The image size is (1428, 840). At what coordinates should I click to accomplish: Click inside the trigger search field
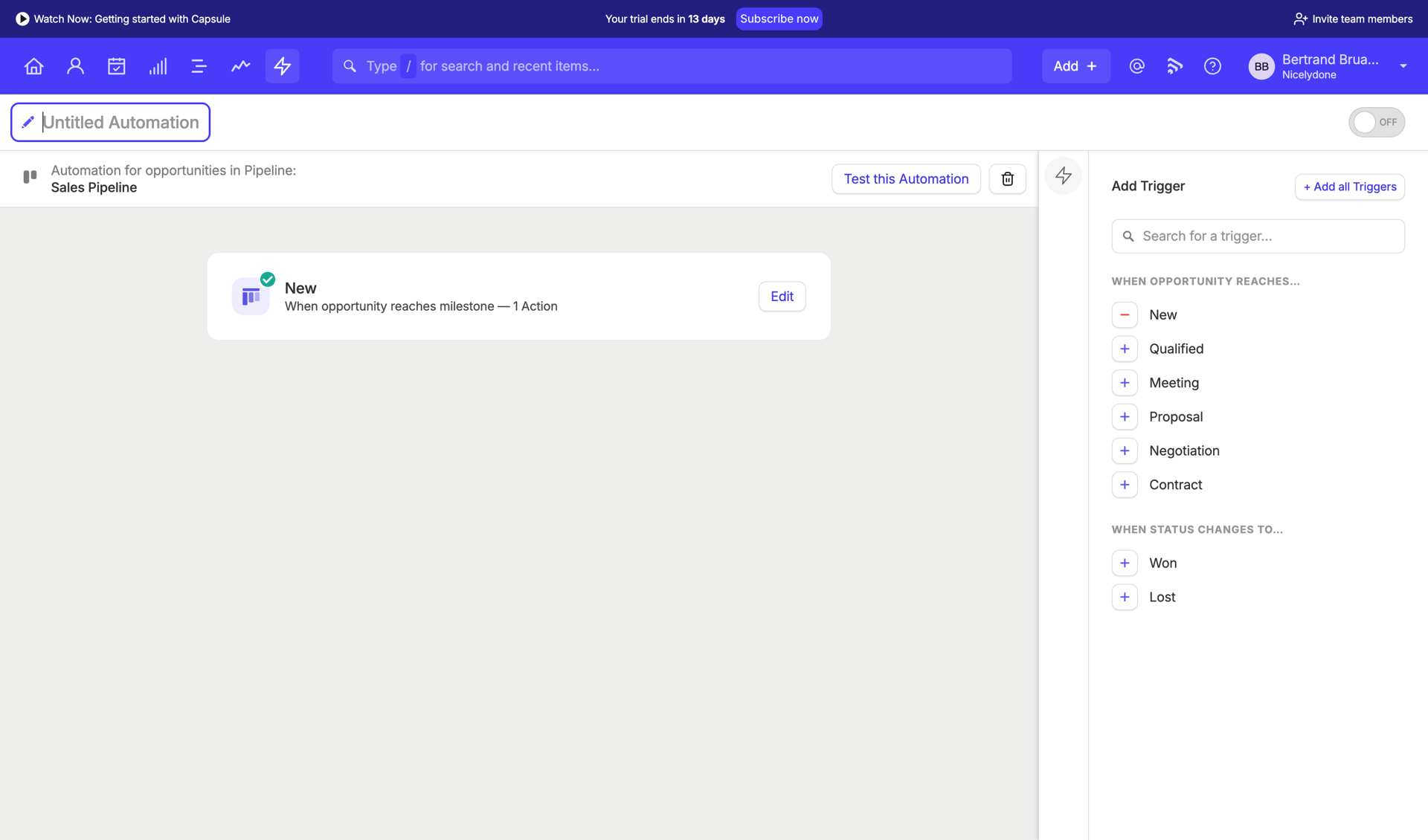[x=1258, y=236]
